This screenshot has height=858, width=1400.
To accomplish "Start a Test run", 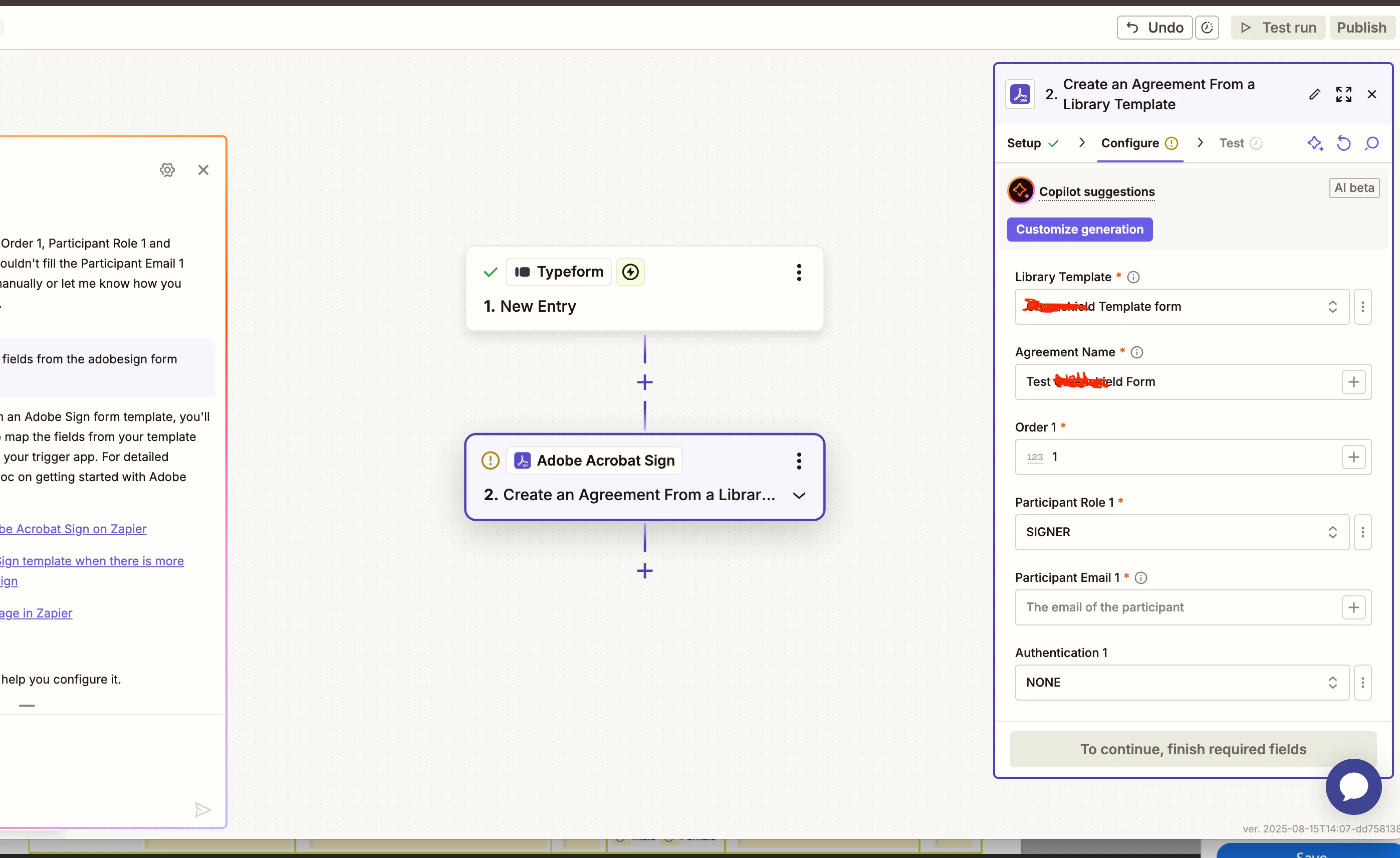I will point(1278,27).
